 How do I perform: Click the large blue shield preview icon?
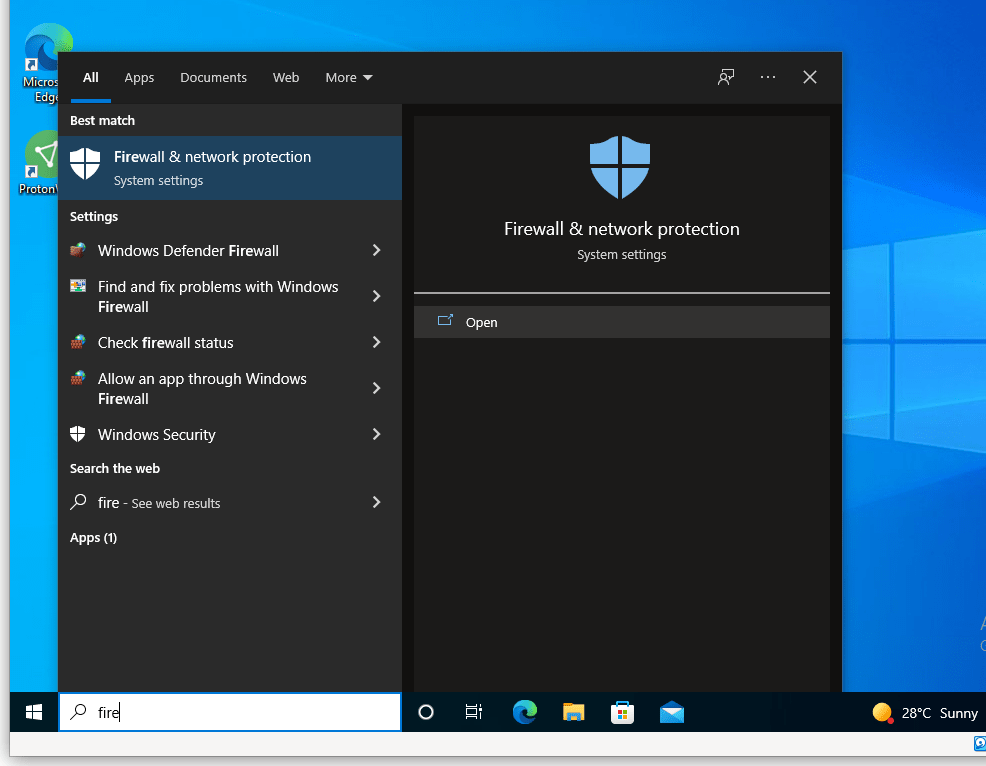coord(620,167)
